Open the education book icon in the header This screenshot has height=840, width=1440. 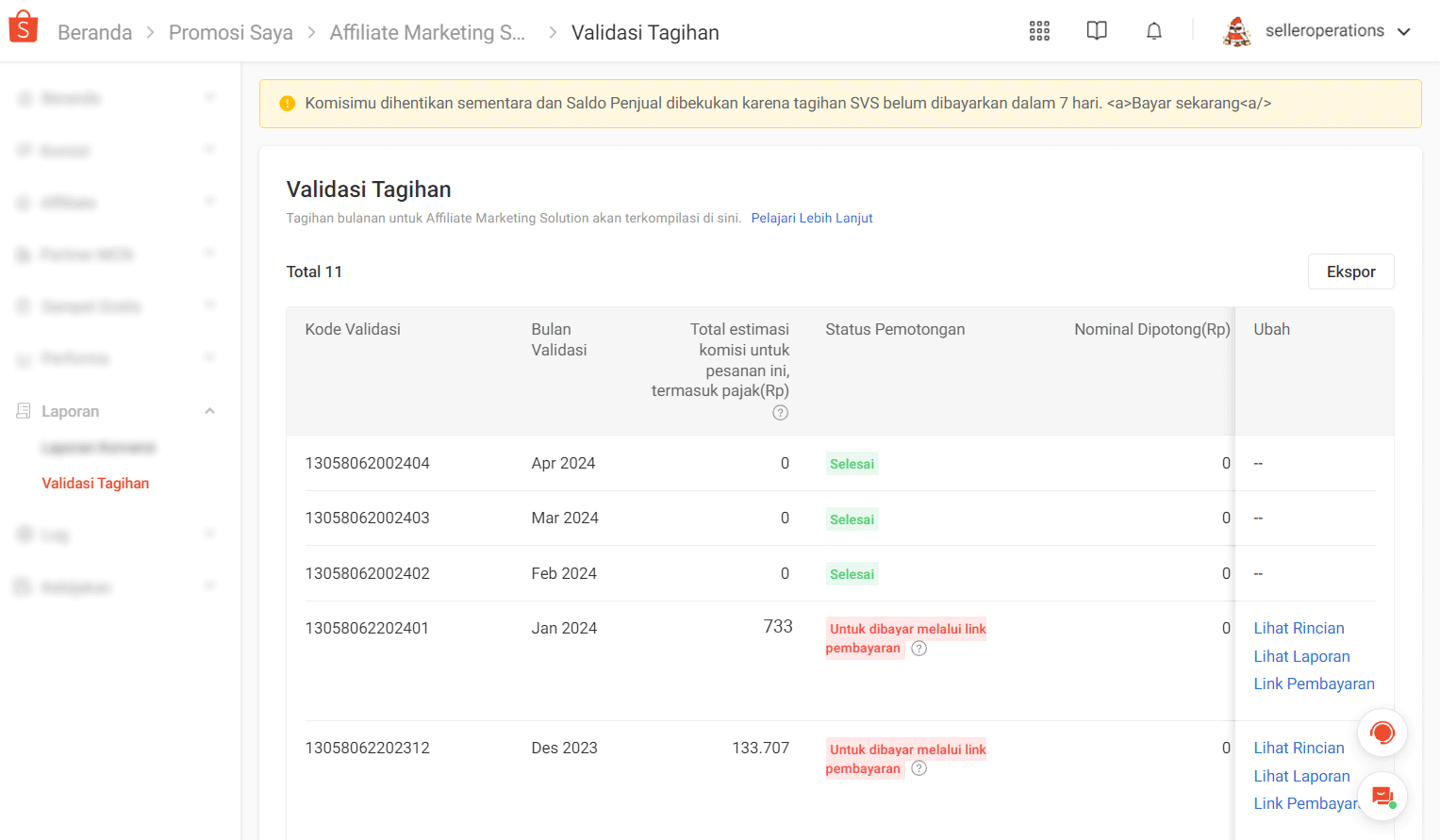[x=1096, y=30]
